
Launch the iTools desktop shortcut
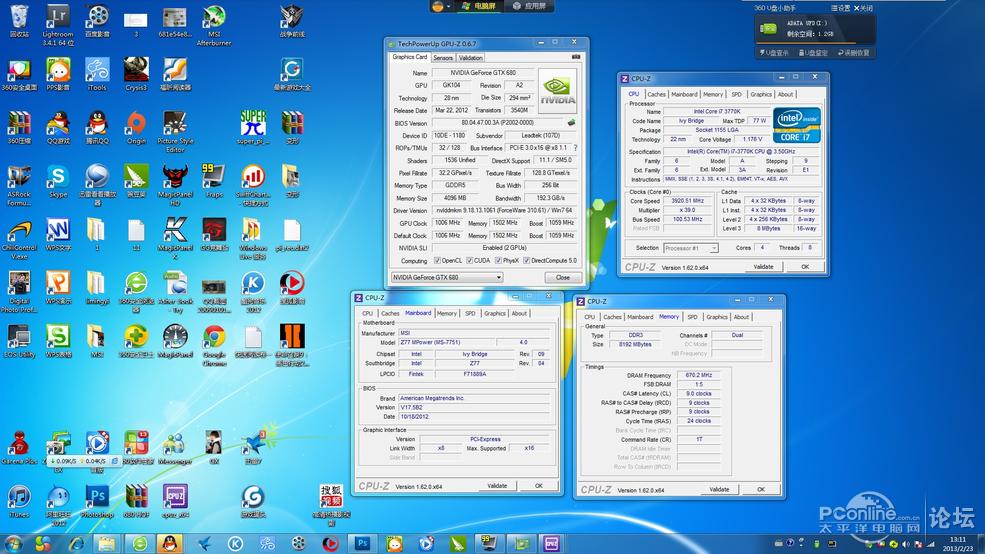[x=97, y=74]
